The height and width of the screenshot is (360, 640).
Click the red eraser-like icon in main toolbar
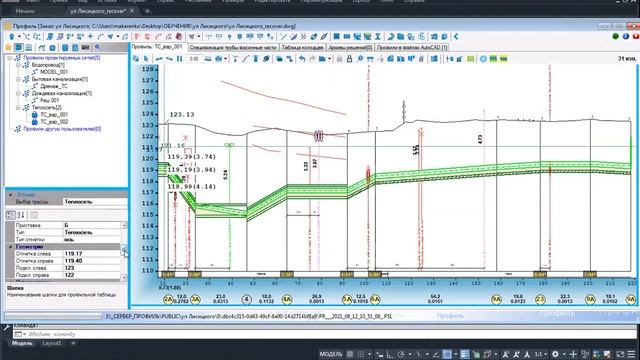179,37
